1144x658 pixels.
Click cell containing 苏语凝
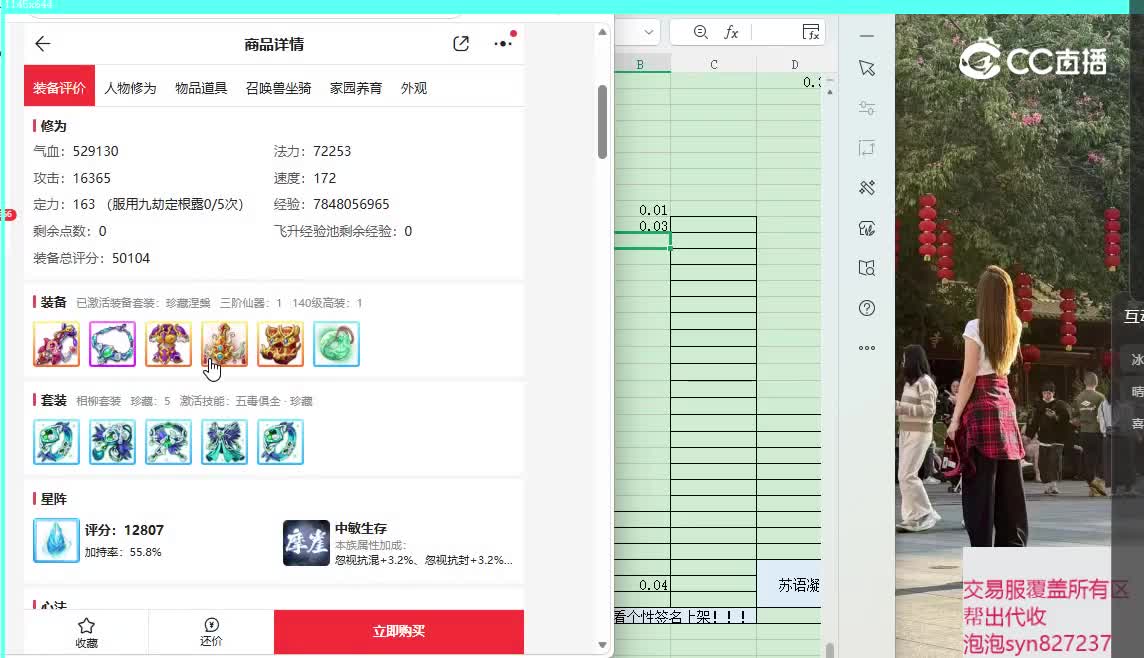coord(789,584)
